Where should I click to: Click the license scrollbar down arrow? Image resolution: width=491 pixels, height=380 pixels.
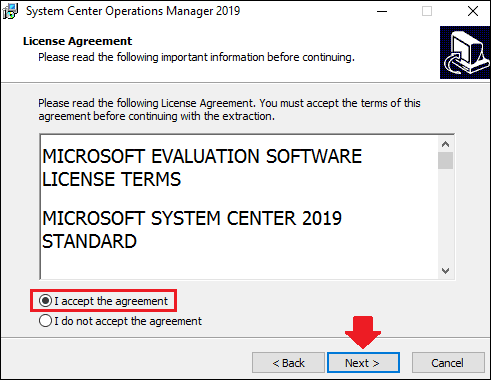pos(445,271)
